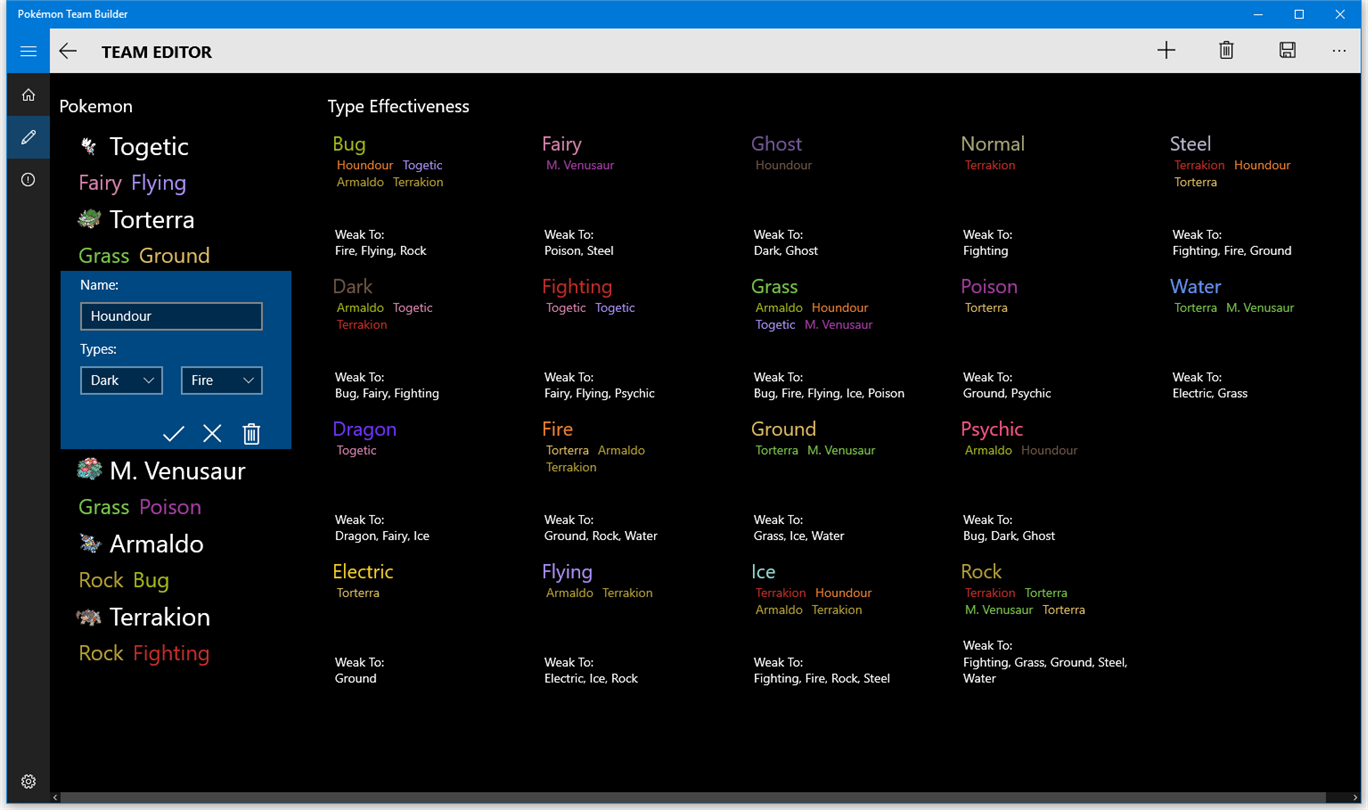Screen dimensions: 1368x810
Task: Click Togetic listed under the Dragon heading
Action: click(356, 451)
